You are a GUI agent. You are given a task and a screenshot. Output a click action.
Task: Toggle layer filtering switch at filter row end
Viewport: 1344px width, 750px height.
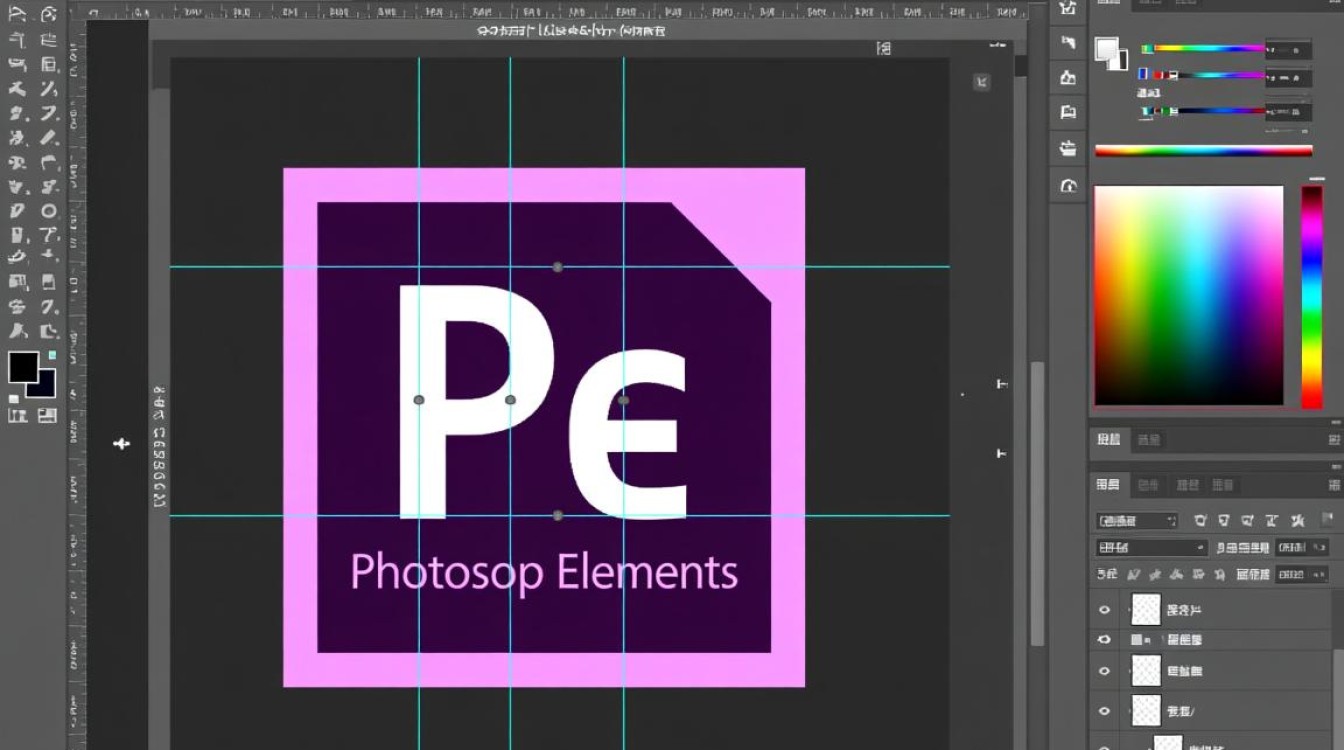coord(1327,520)
